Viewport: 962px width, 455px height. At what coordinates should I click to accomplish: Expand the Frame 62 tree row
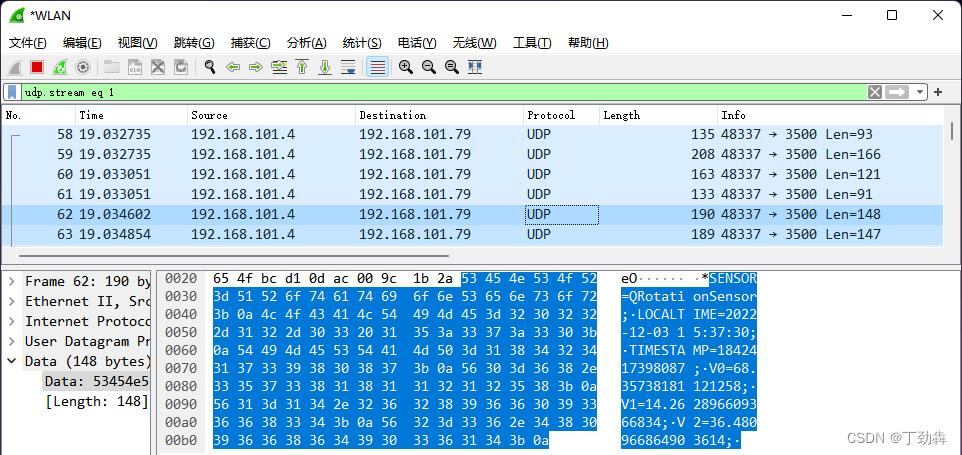tap(12, 281)
